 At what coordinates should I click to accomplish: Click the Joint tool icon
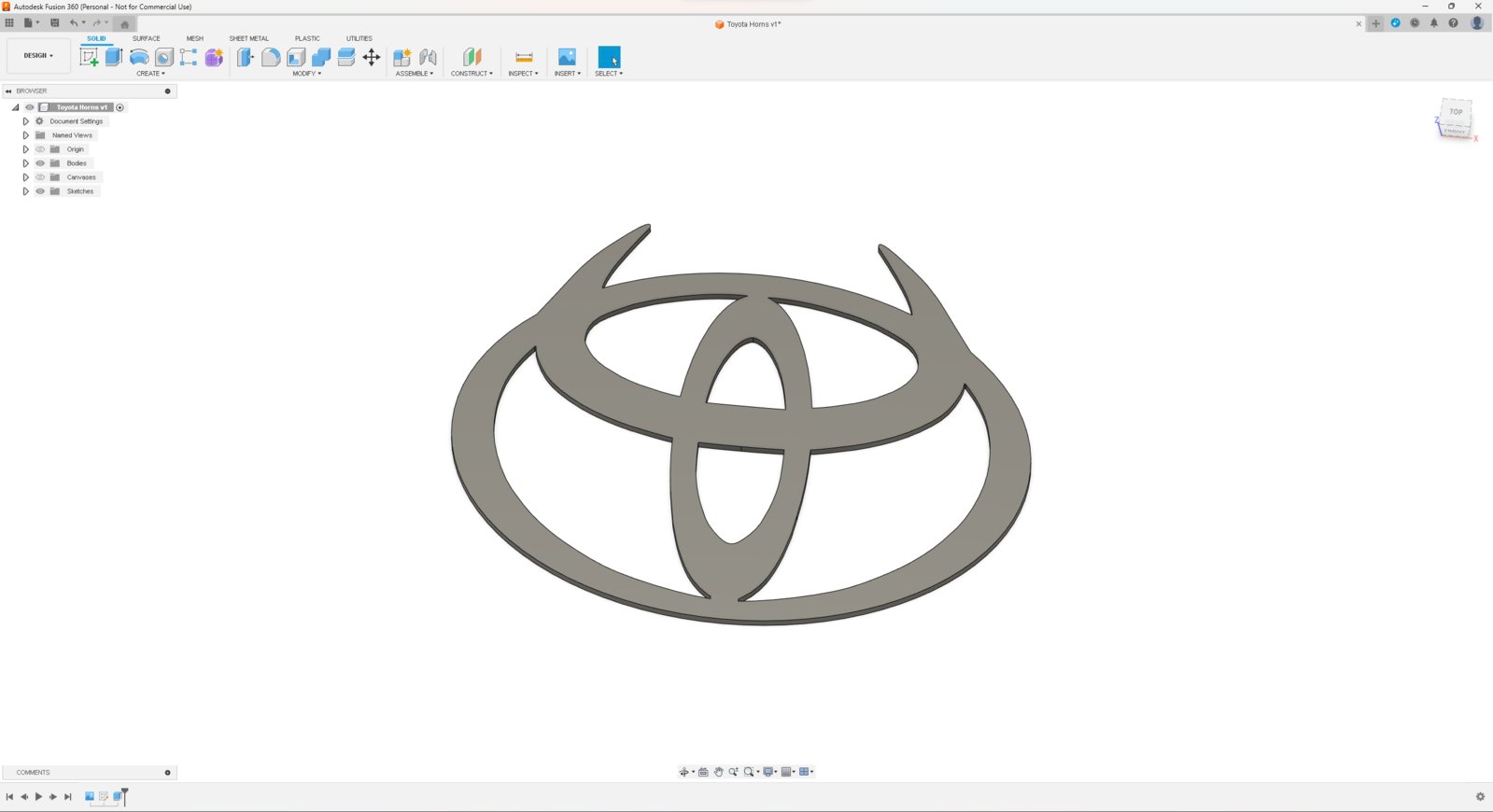coord(429,57)
